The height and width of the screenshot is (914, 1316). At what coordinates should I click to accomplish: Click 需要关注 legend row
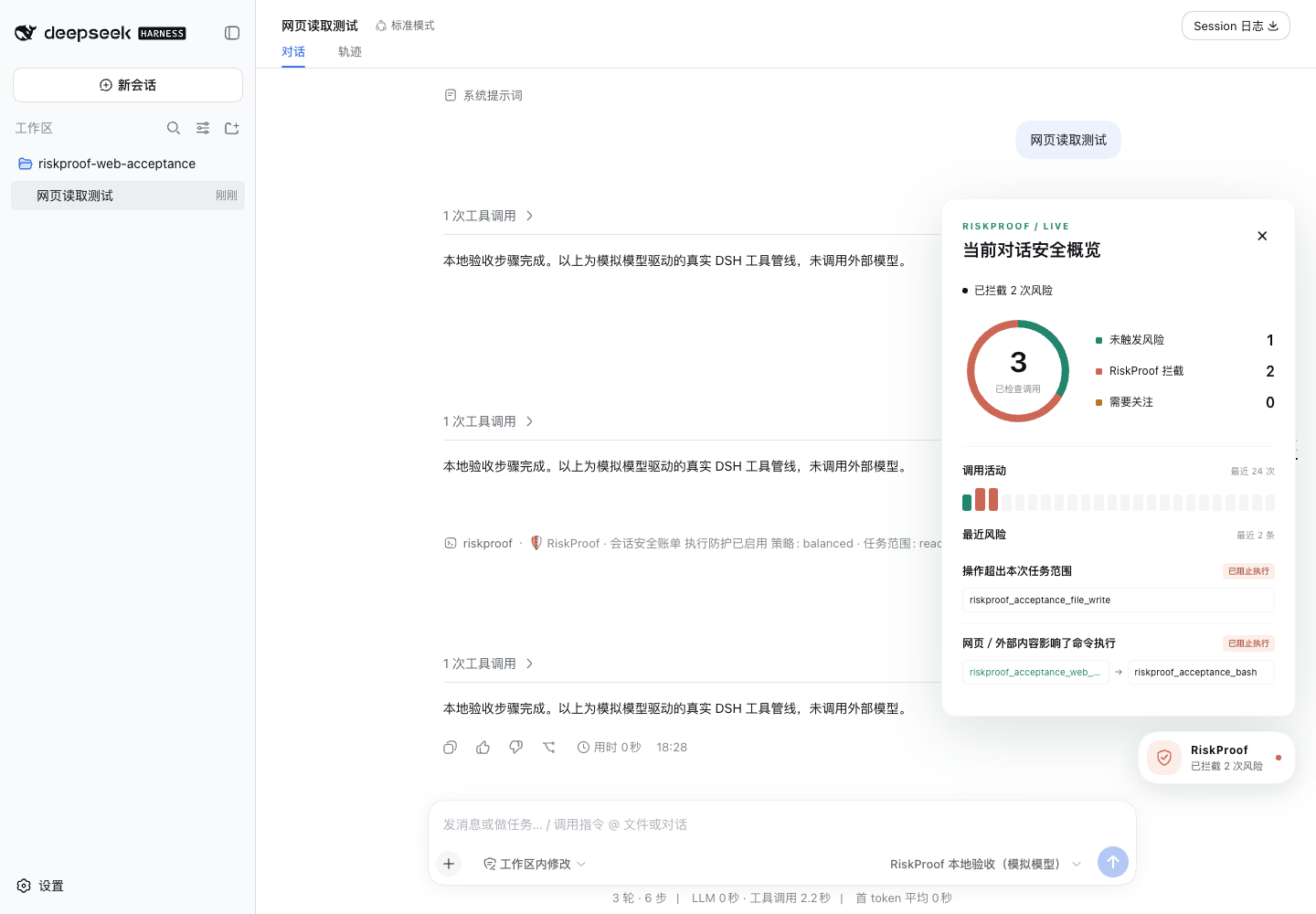point(1184,402)
